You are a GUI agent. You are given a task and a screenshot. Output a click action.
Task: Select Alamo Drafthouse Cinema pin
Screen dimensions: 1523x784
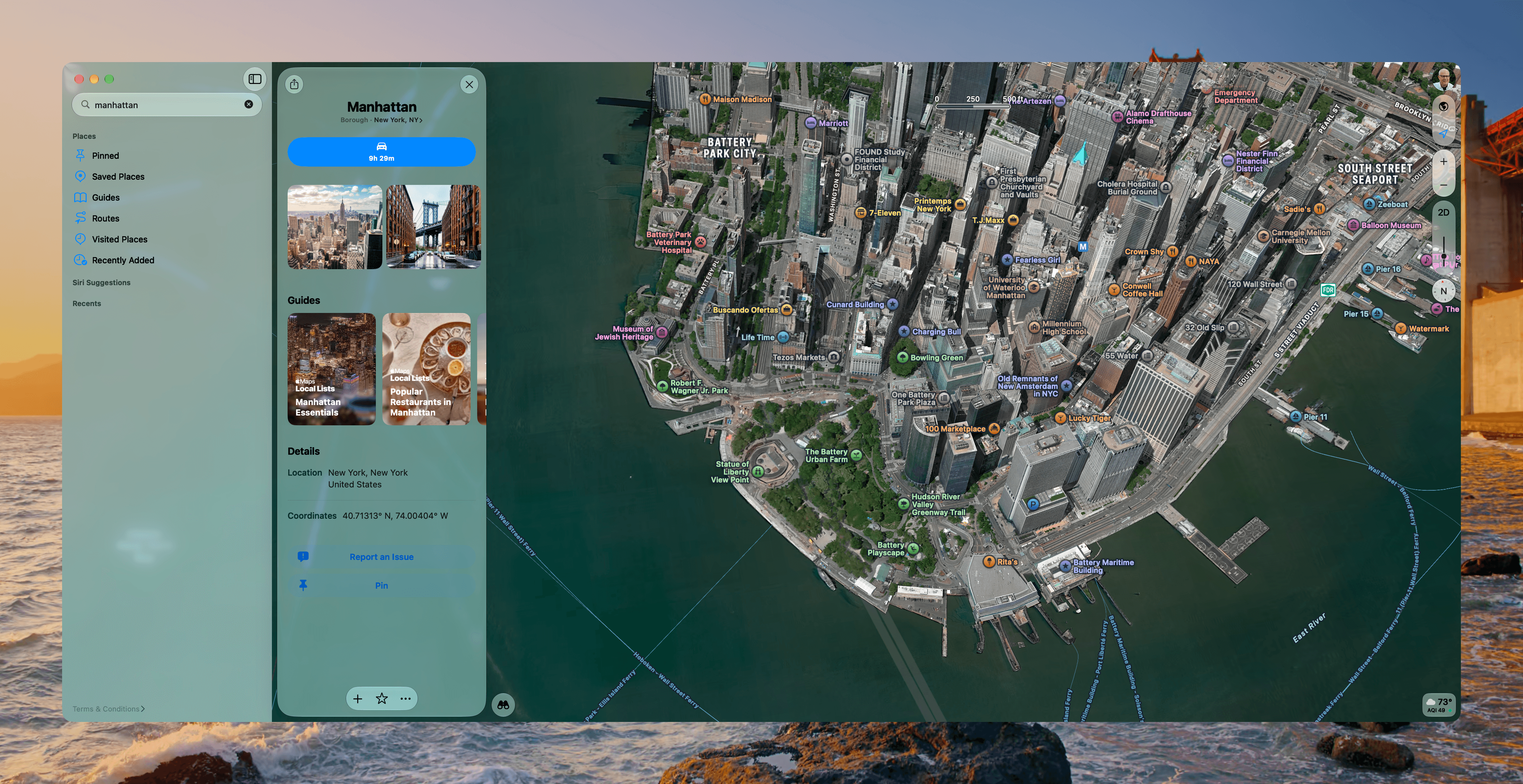(x=1117, y=117)
